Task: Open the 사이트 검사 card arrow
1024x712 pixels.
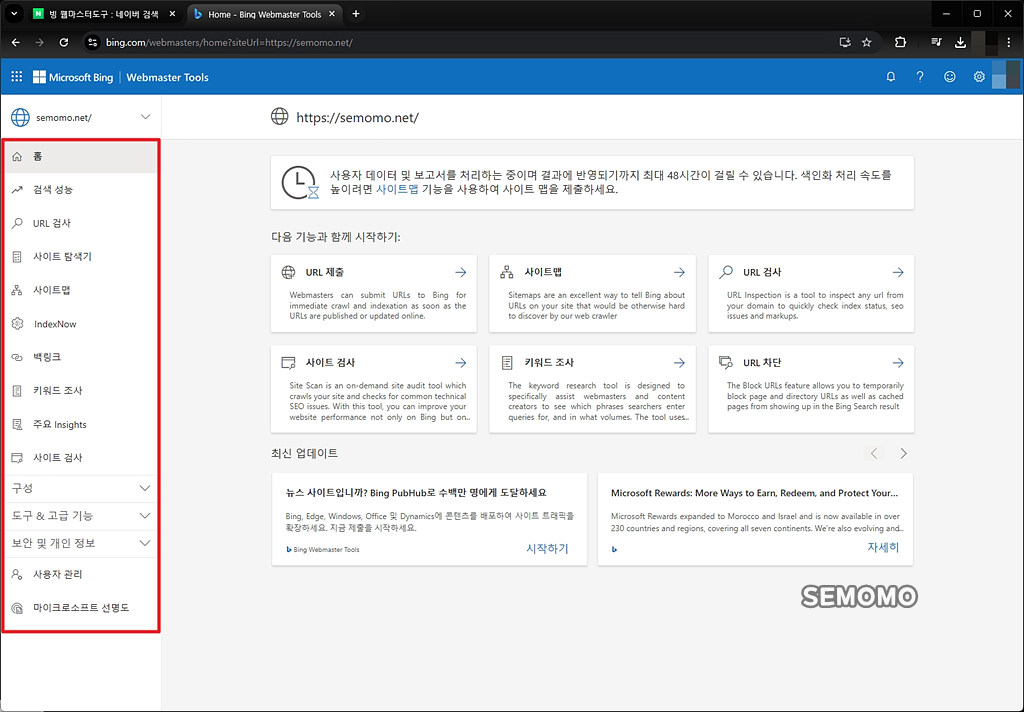Action: [461, 363]
